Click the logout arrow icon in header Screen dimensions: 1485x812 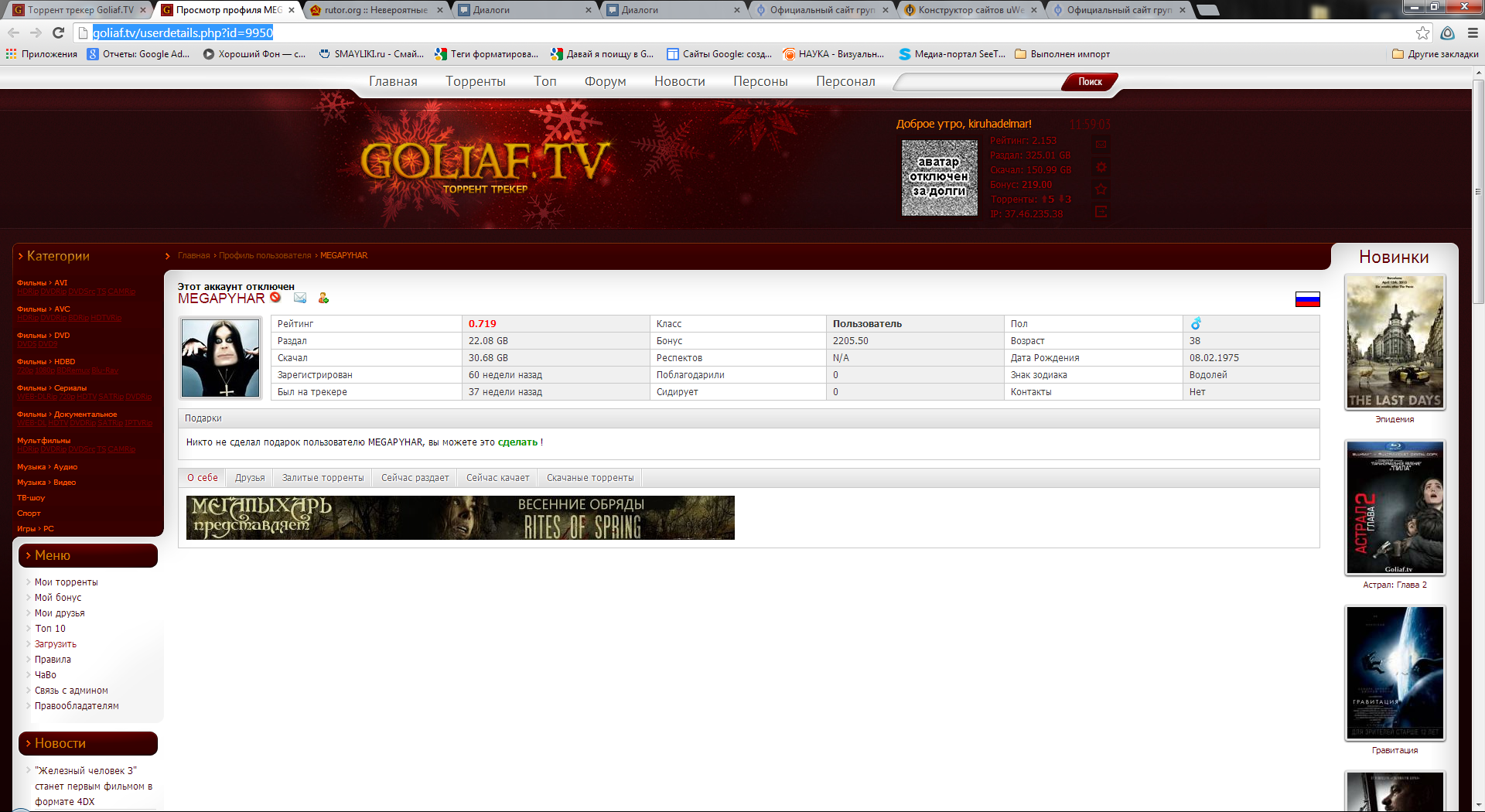point(1101,212)
